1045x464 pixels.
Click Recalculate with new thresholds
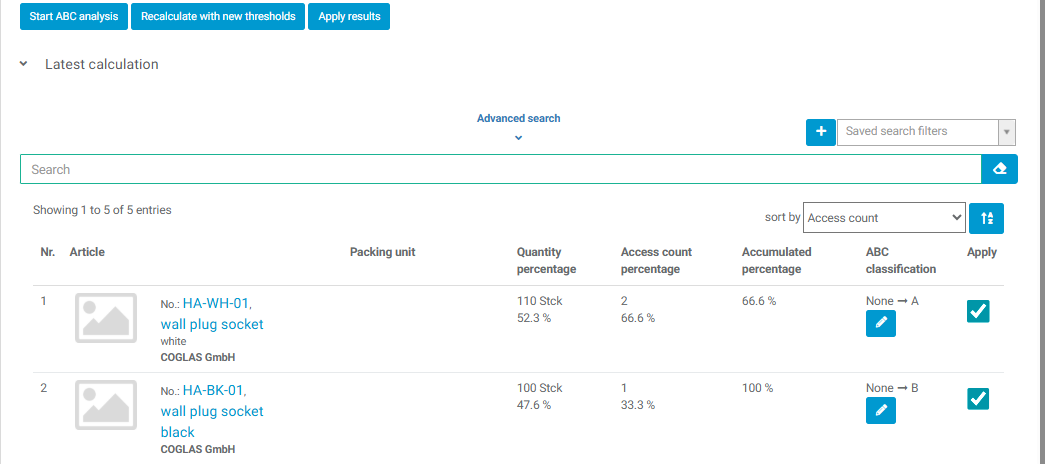(x=218, y=17)
